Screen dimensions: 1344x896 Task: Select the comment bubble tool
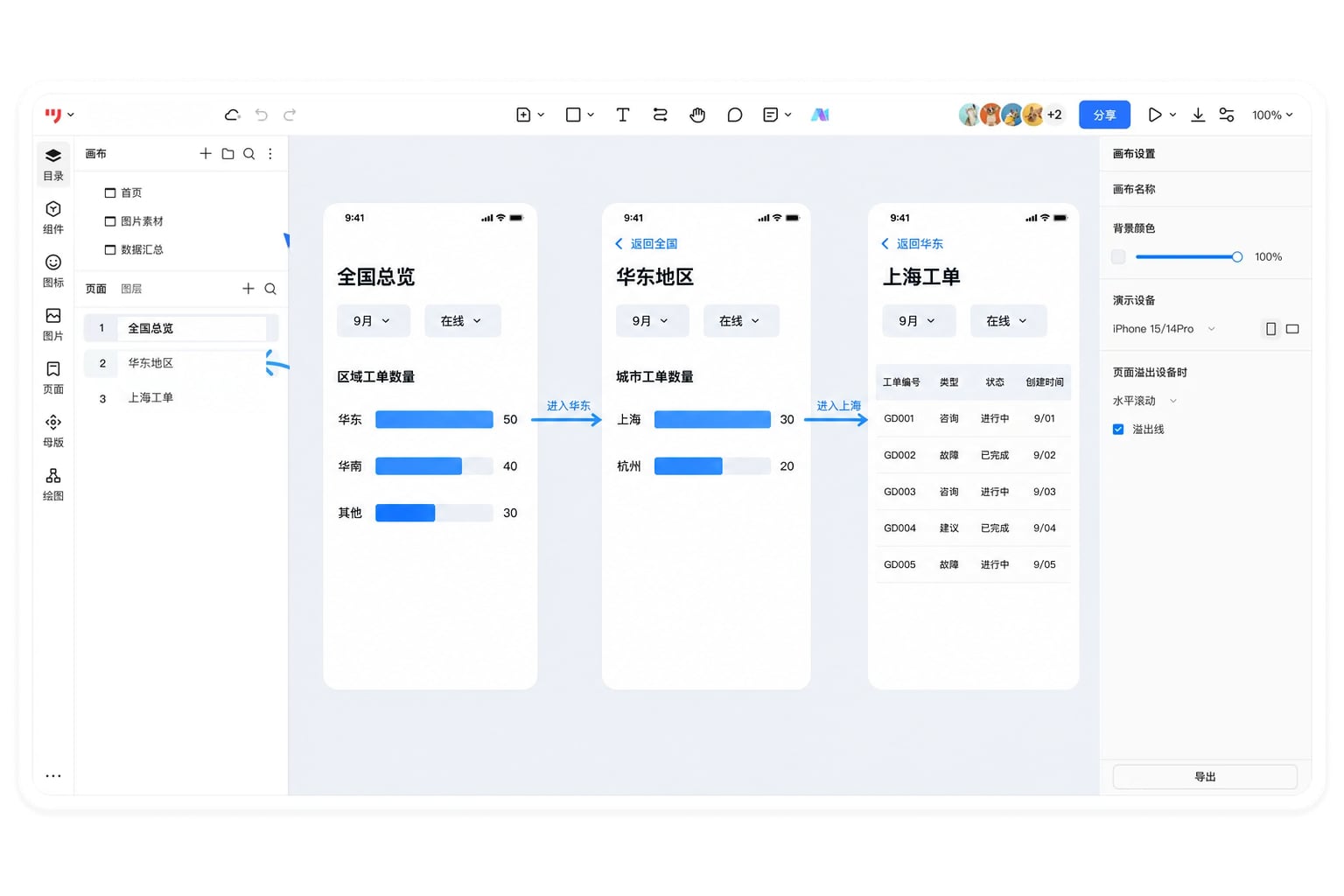coord(734,115)
